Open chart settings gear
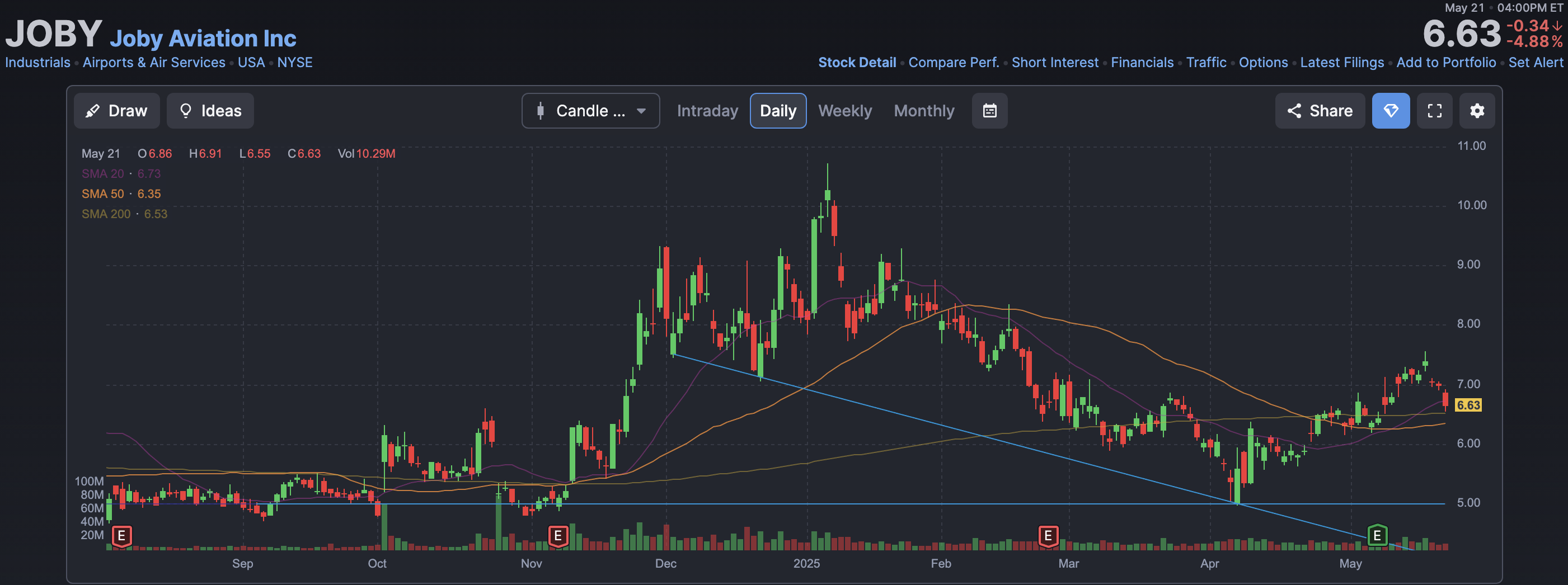The width and height of the screenshot is (1568, 585). tap(1477, 111)
